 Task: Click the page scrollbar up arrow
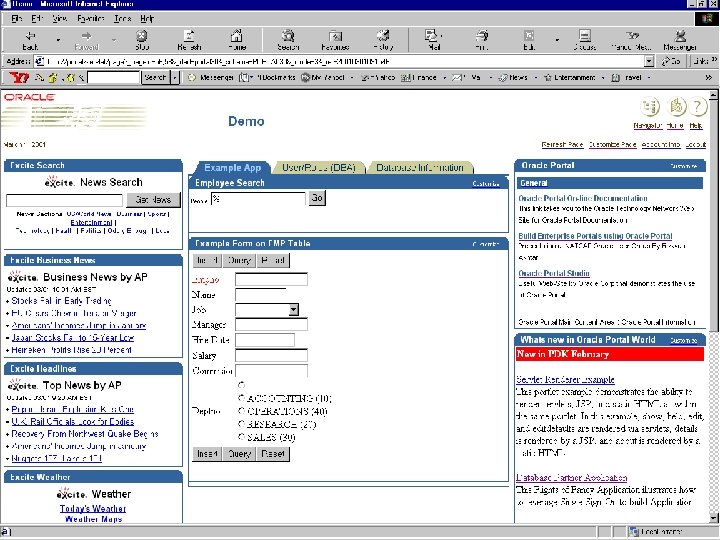tap(713, 95)
